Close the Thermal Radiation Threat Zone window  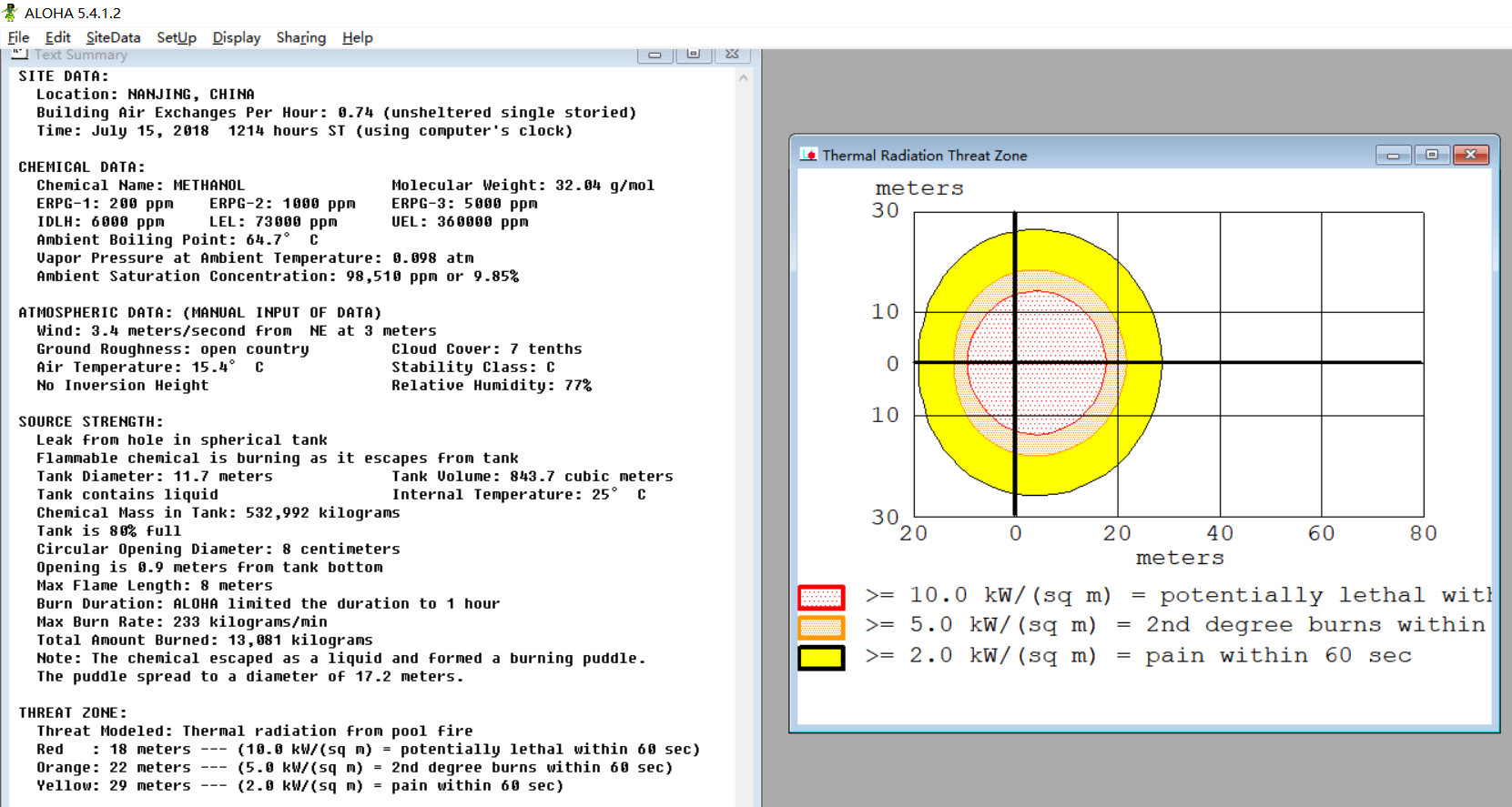(1470, 155)
